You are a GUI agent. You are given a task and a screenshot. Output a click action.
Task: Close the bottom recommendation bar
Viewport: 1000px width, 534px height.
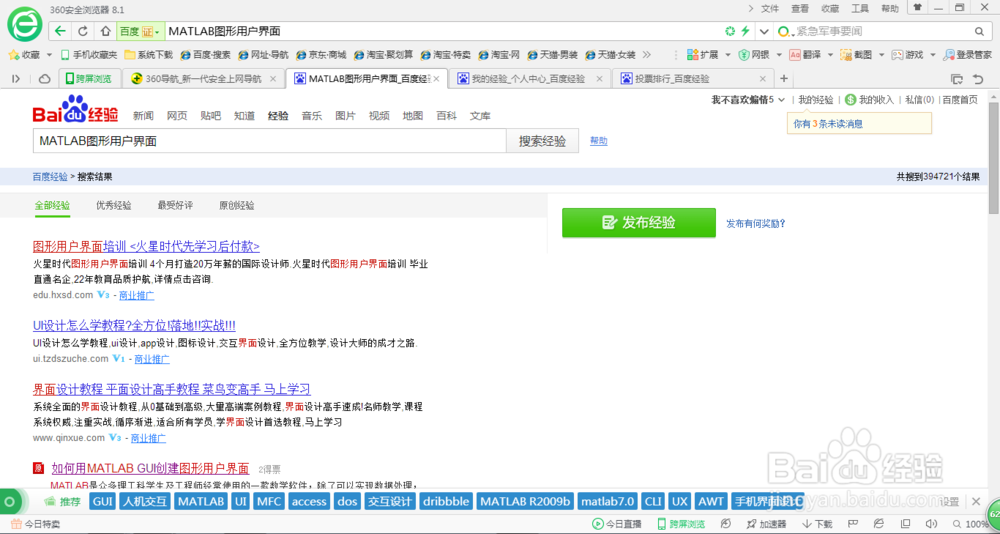(x=976, y=501)
